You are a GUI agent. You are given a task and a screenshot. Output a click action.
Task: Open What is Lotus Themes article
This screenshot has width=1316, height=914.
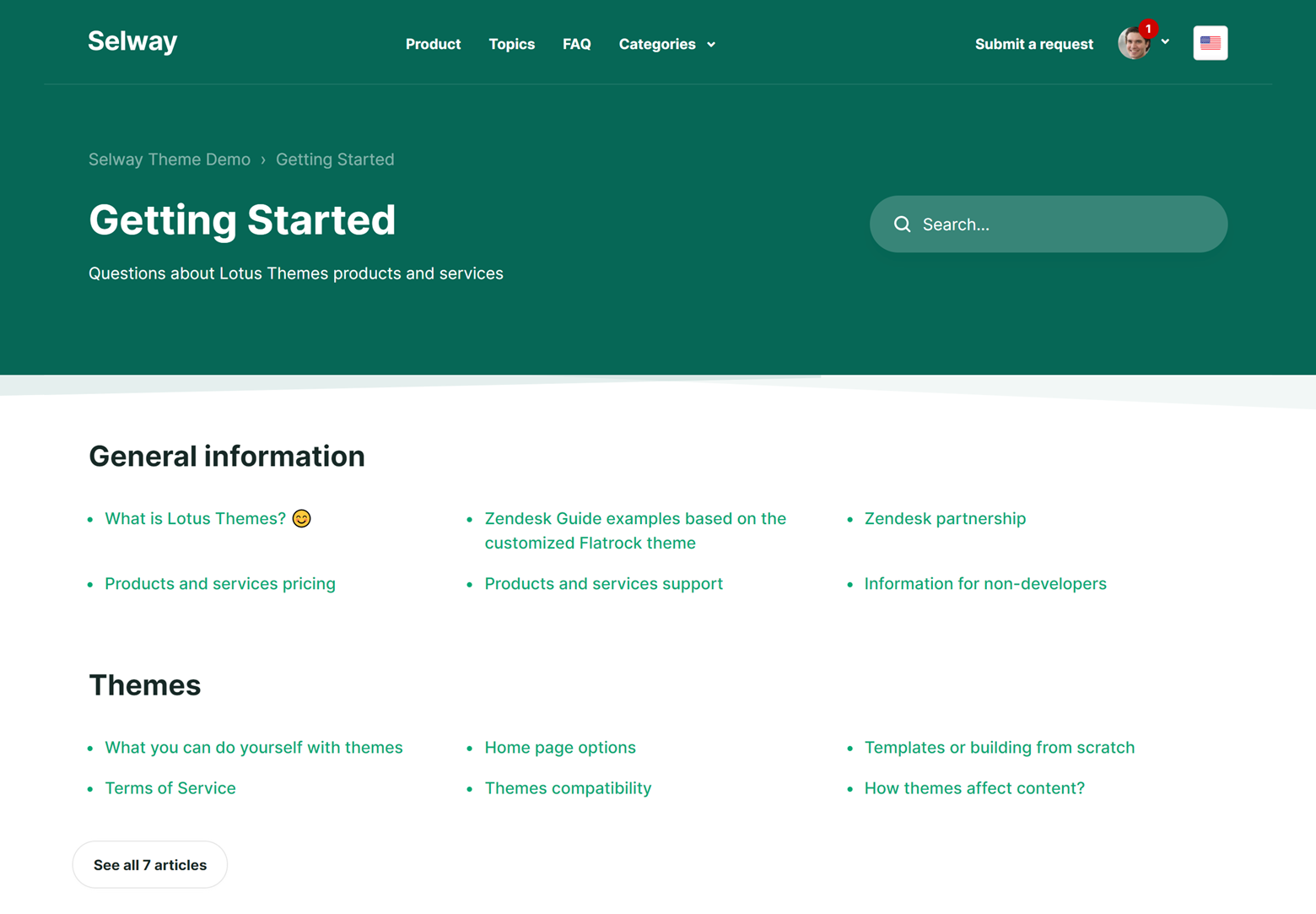coord(208,518)
